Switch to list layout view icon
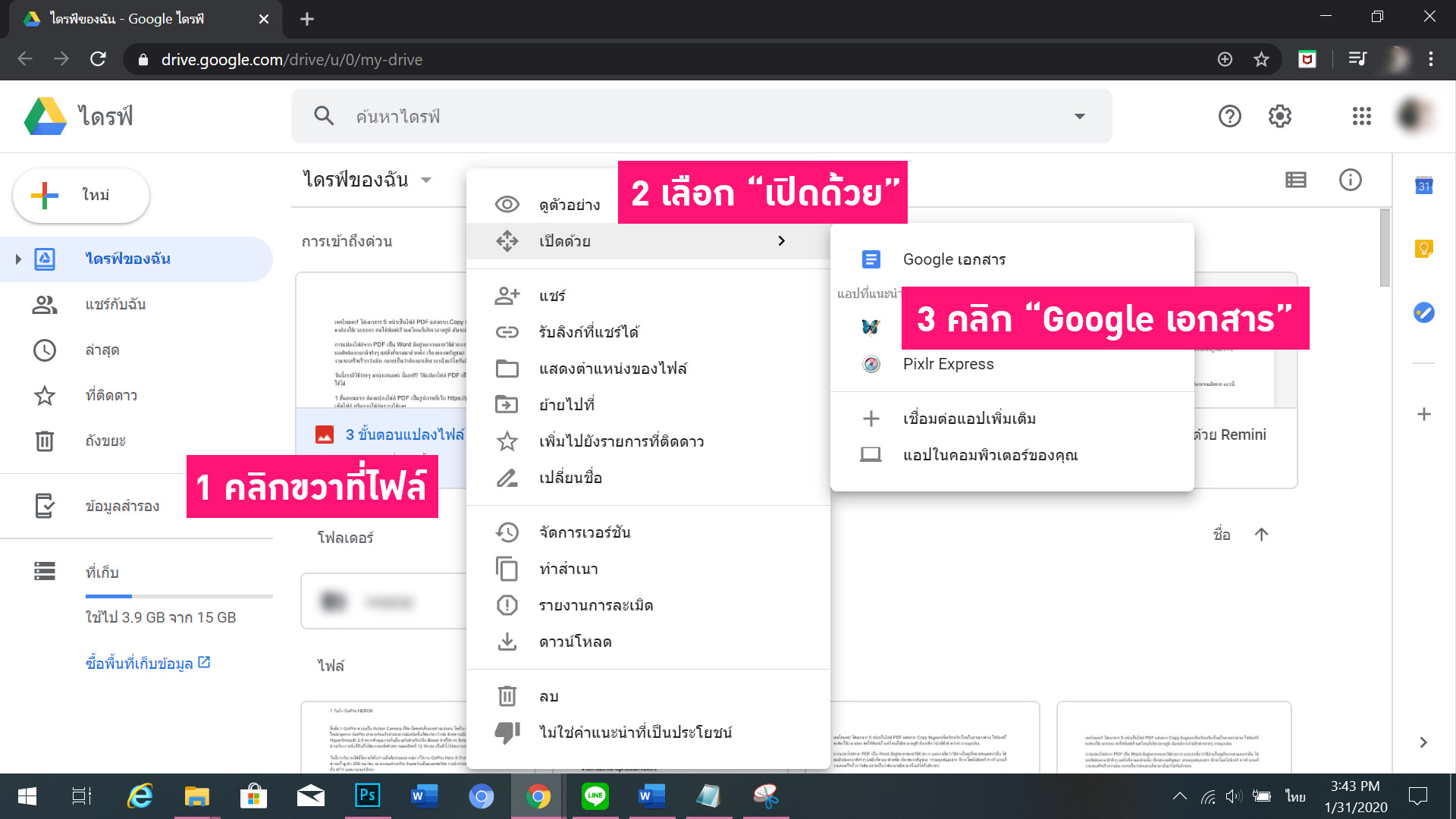The image size is (1456, 819). click(x=1295, y=180)
